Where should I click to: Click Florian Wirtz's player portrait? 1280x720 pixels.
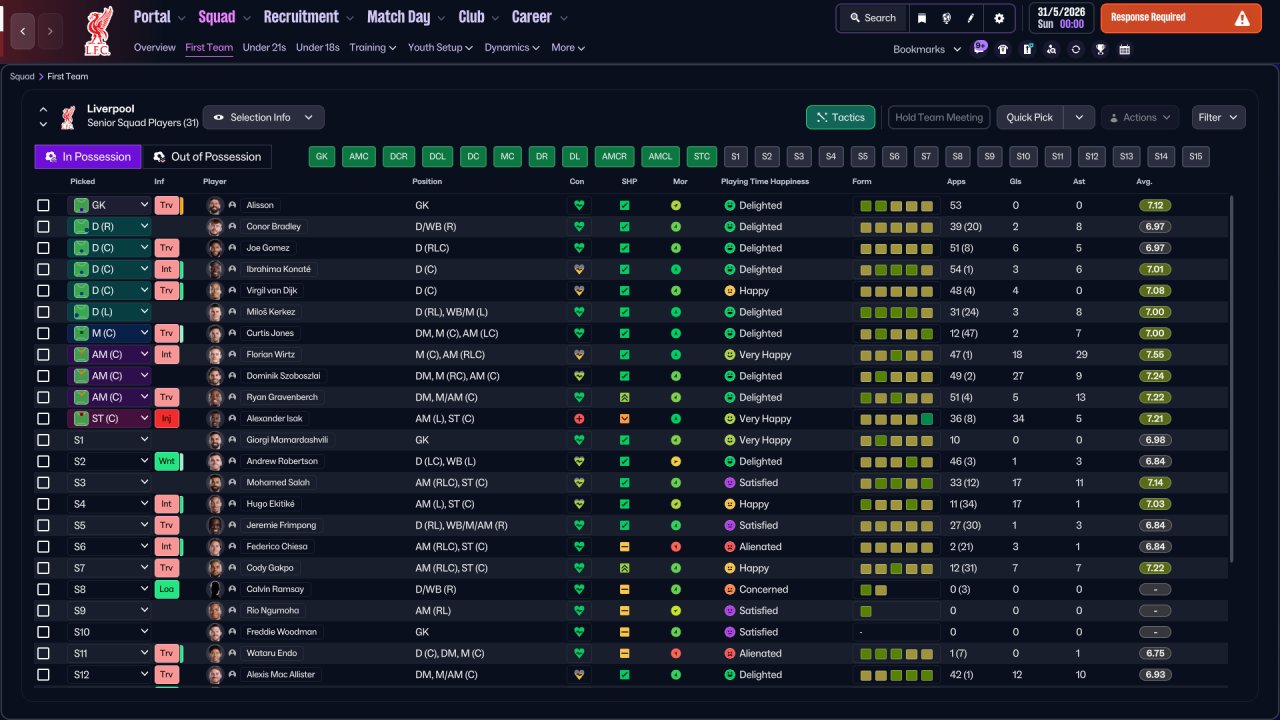[214, 354]
